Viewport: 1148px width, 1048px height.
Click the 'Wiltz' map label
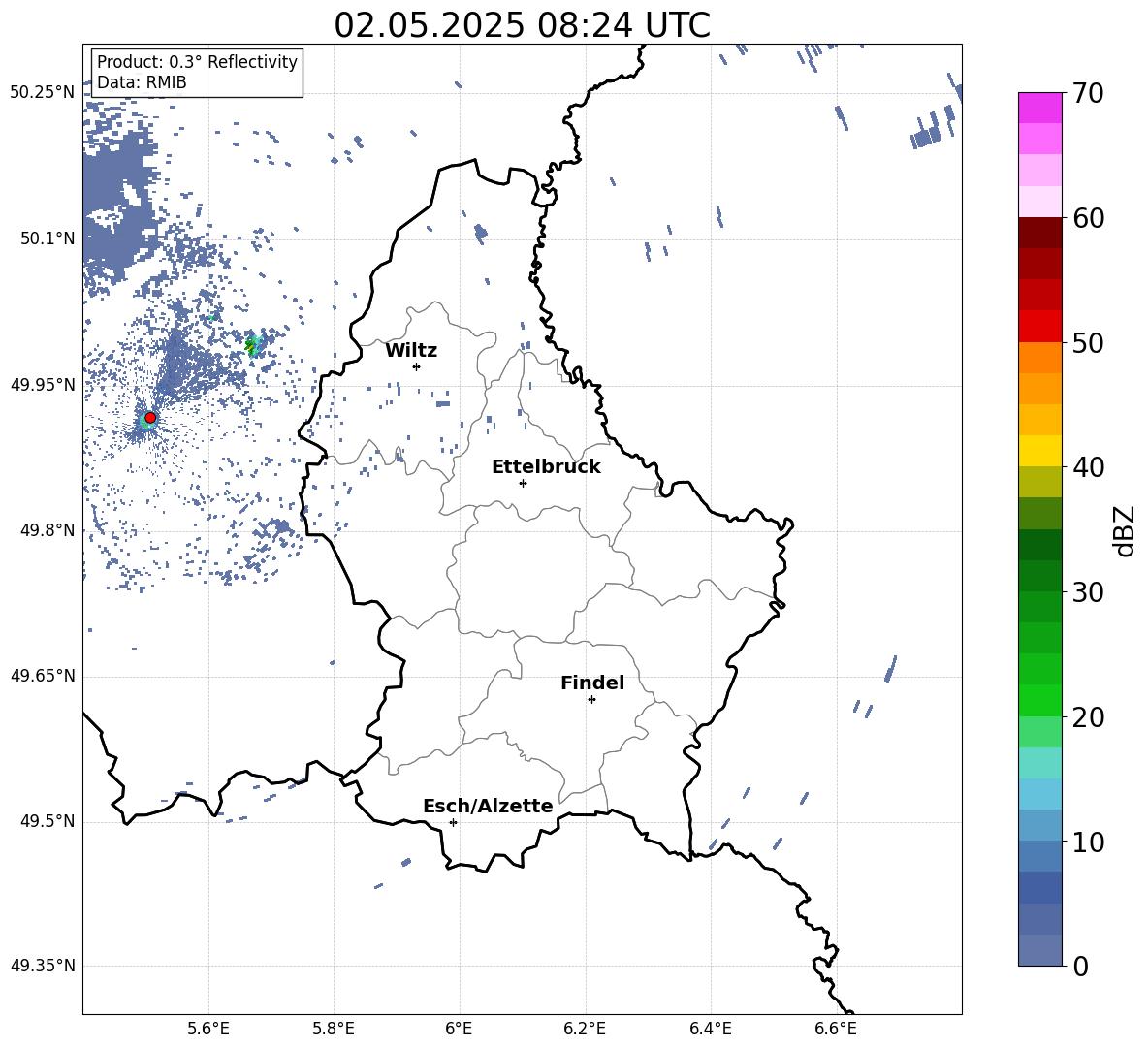point(411,350)
